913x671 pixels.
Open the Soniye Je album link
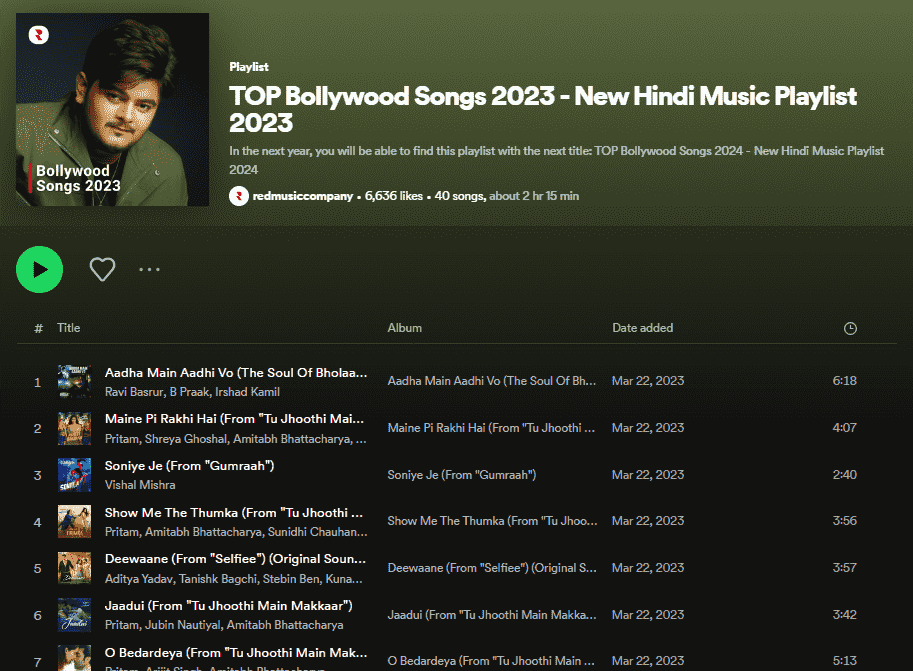pyautogui.click(x=462, y=475)
